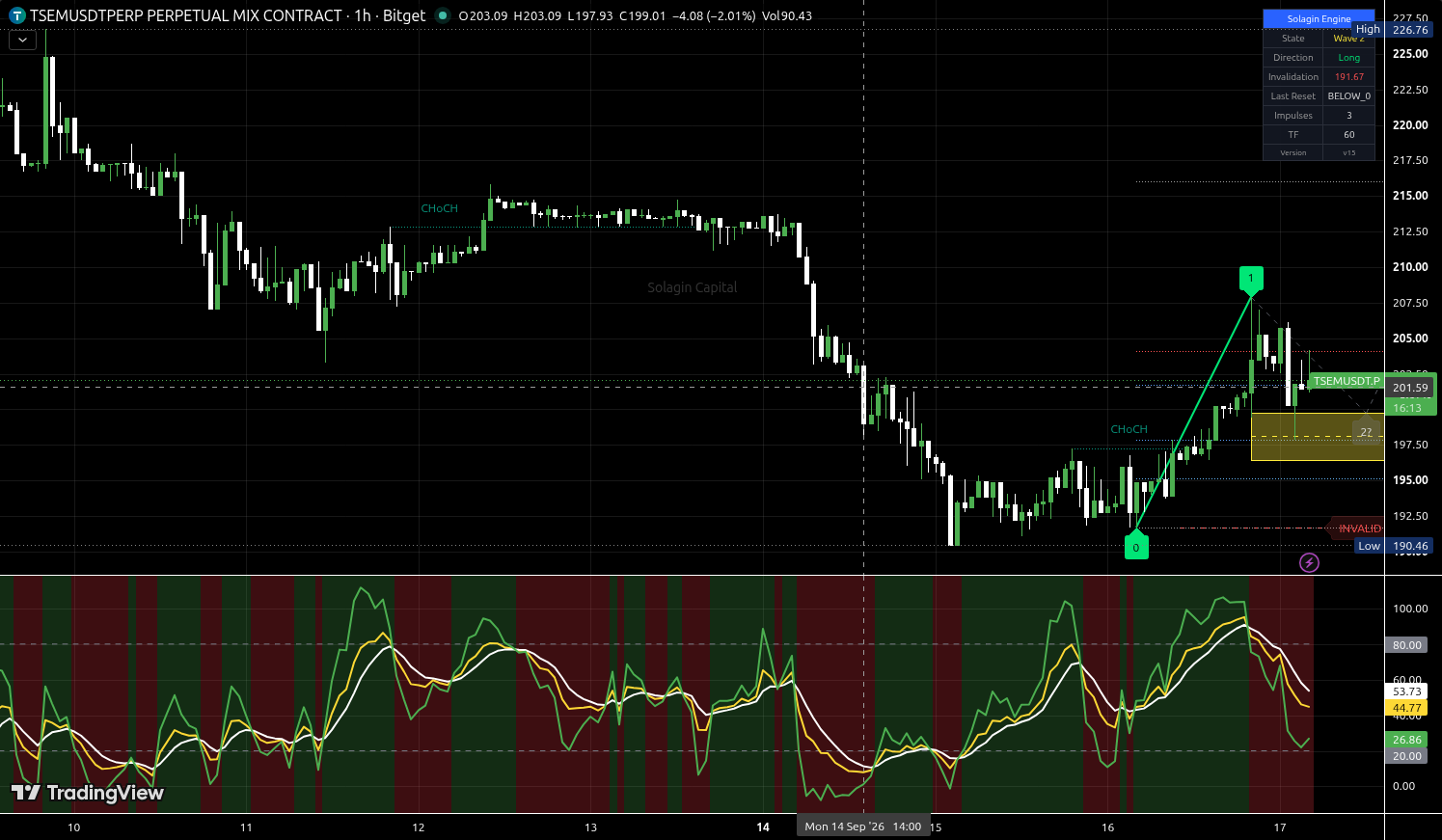Open the symbol title TSEMUSDTPERP PERPETUAL MIX CONTRACT
The width and height of the screenshot is (1442, 840).
tap(186, 15)
